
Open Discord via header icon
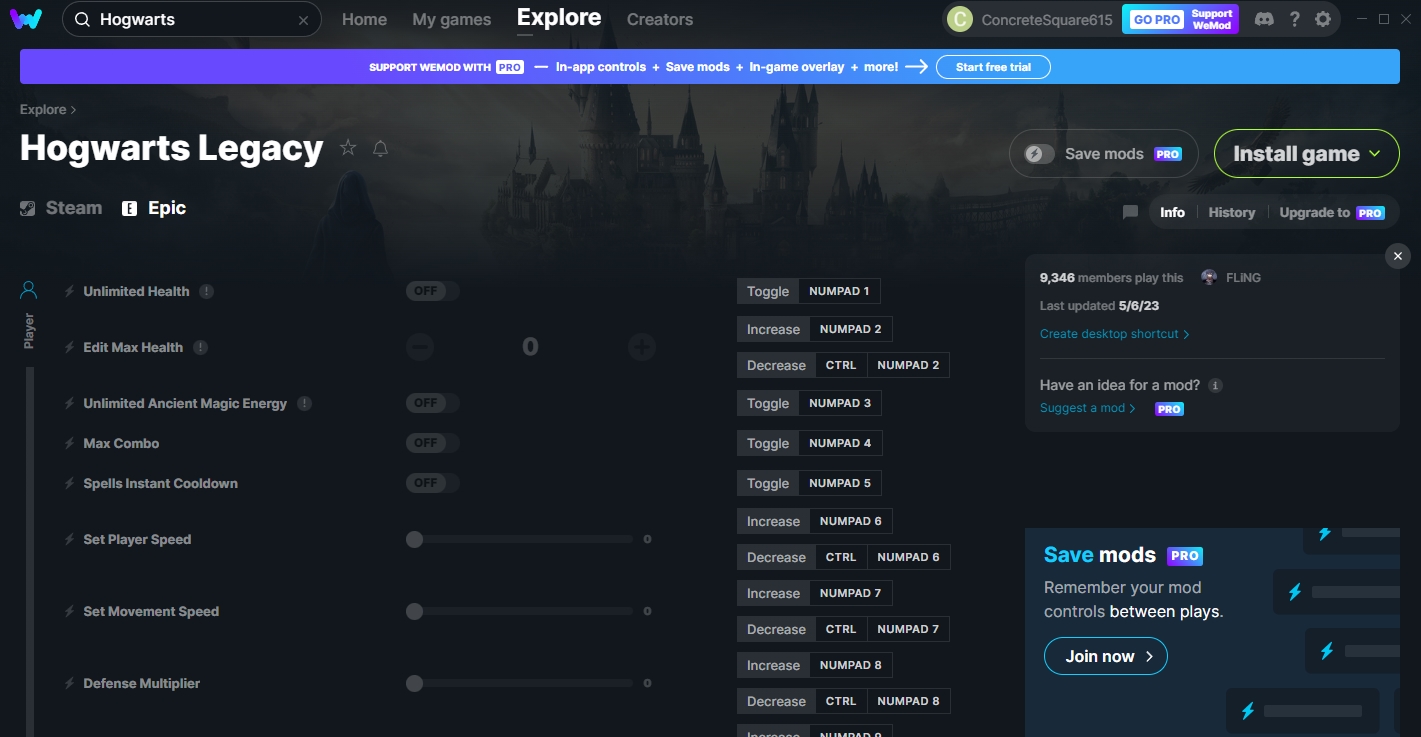coord(1264,19)
